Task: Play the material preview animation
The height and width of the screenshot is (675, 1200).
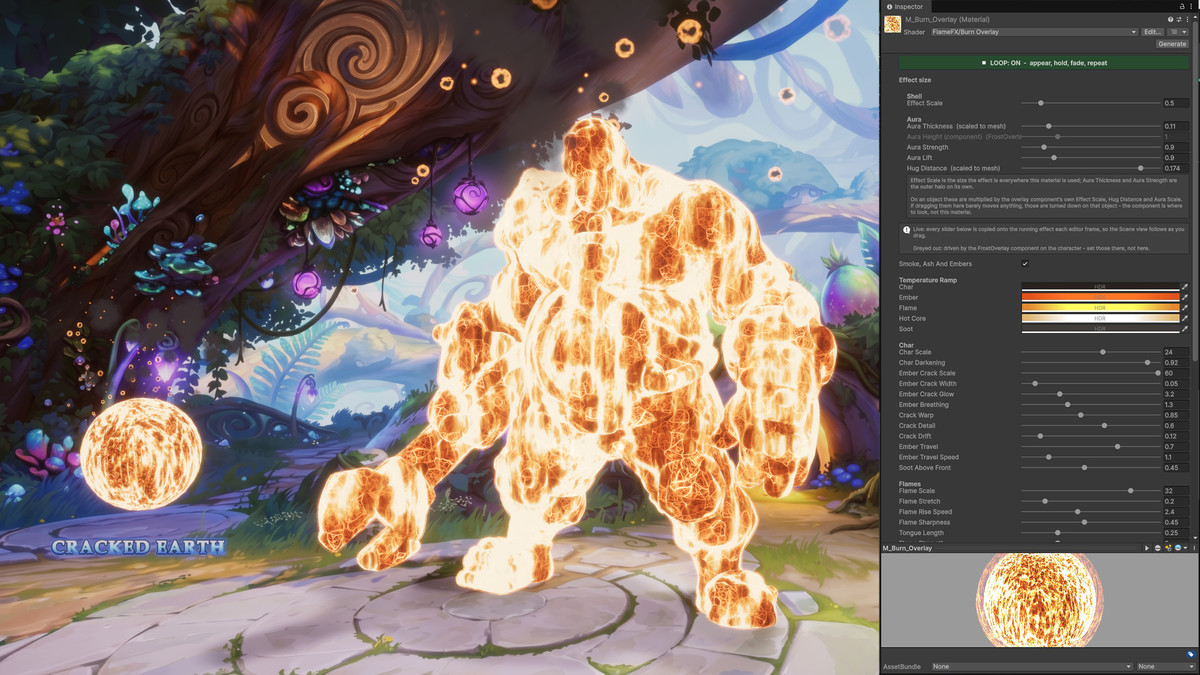Action: pos(1147,548)
